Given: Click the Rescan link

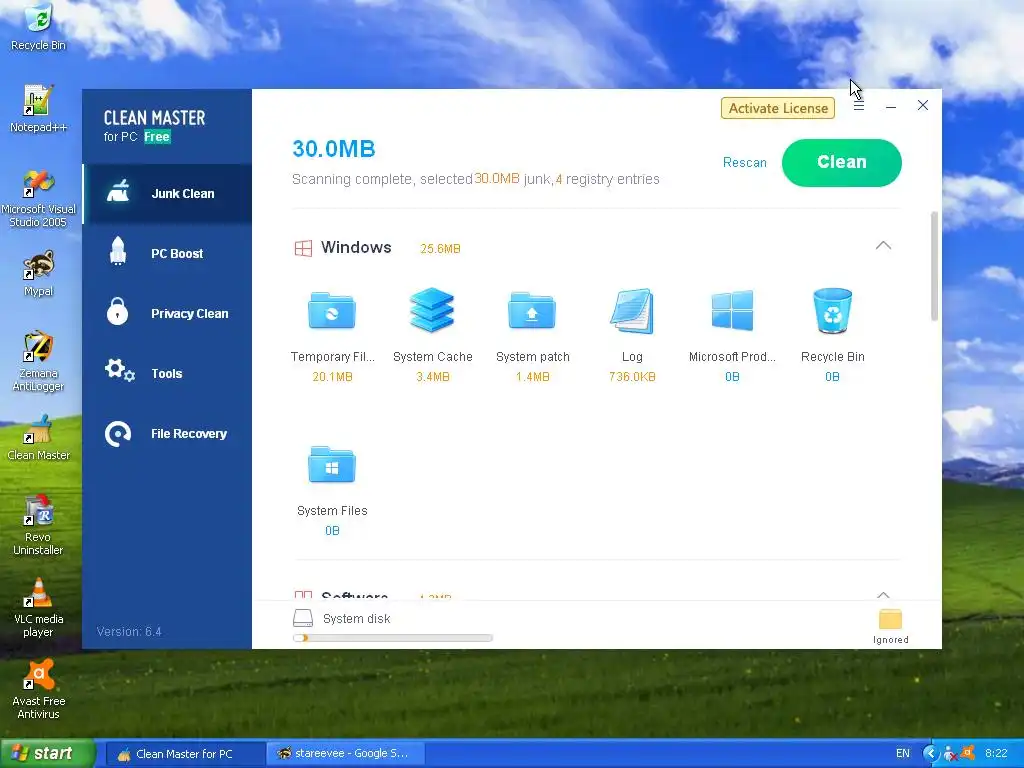Looking at the screenshot, I should [744, 163].
